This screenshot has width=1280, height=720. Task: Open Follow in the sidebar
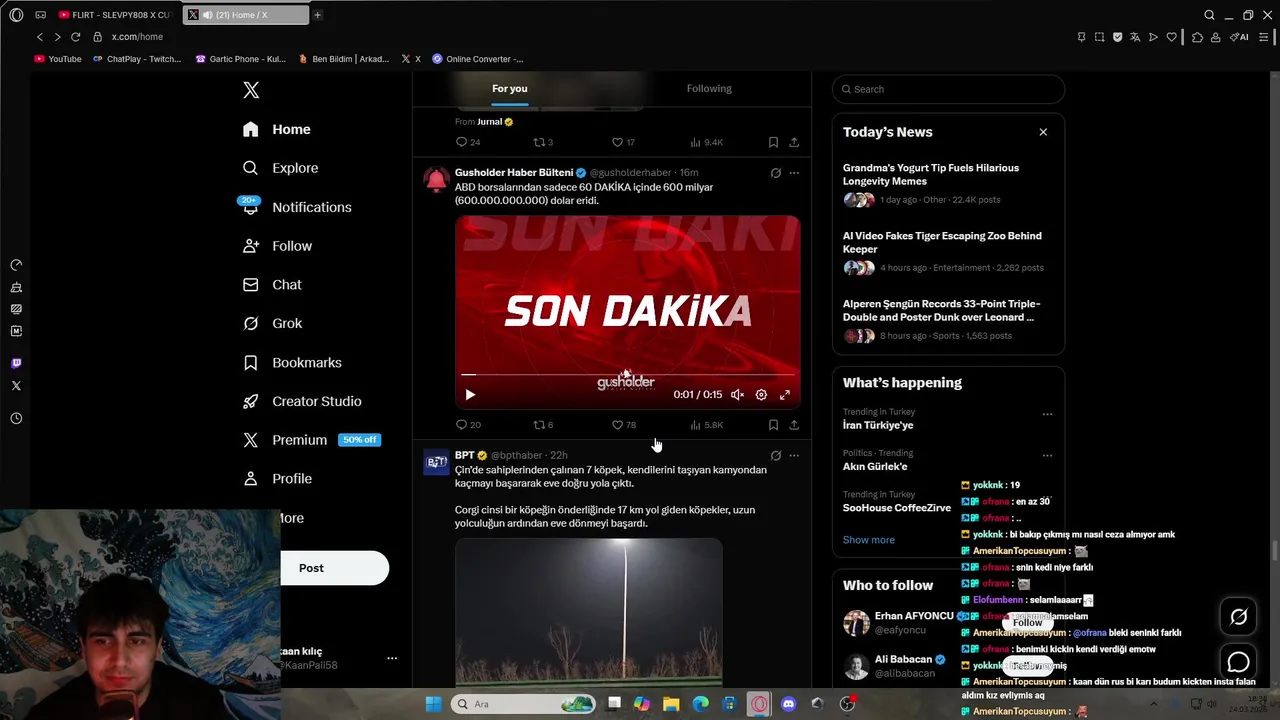tap(277, 246)
